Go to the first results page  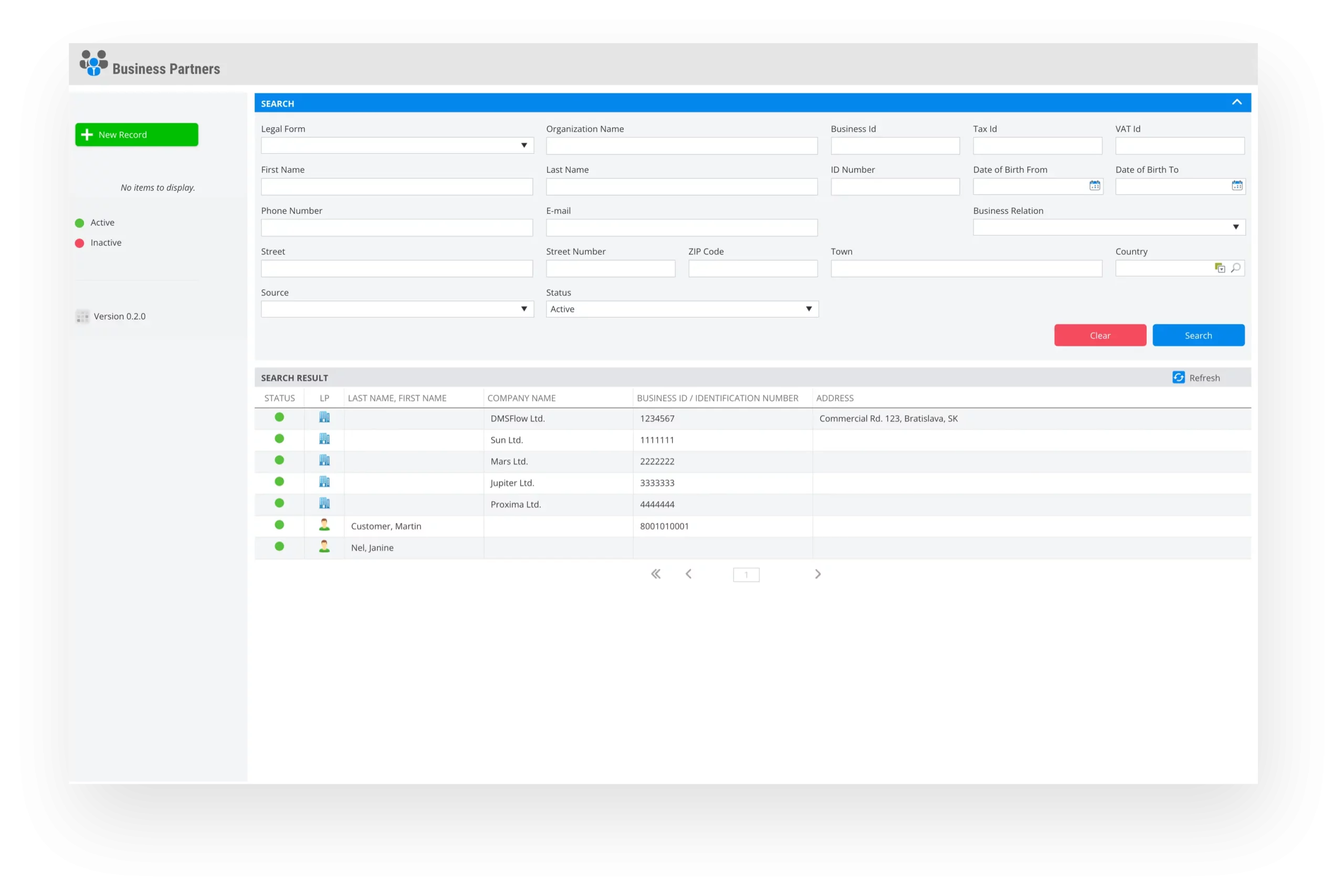click(656, 574)
